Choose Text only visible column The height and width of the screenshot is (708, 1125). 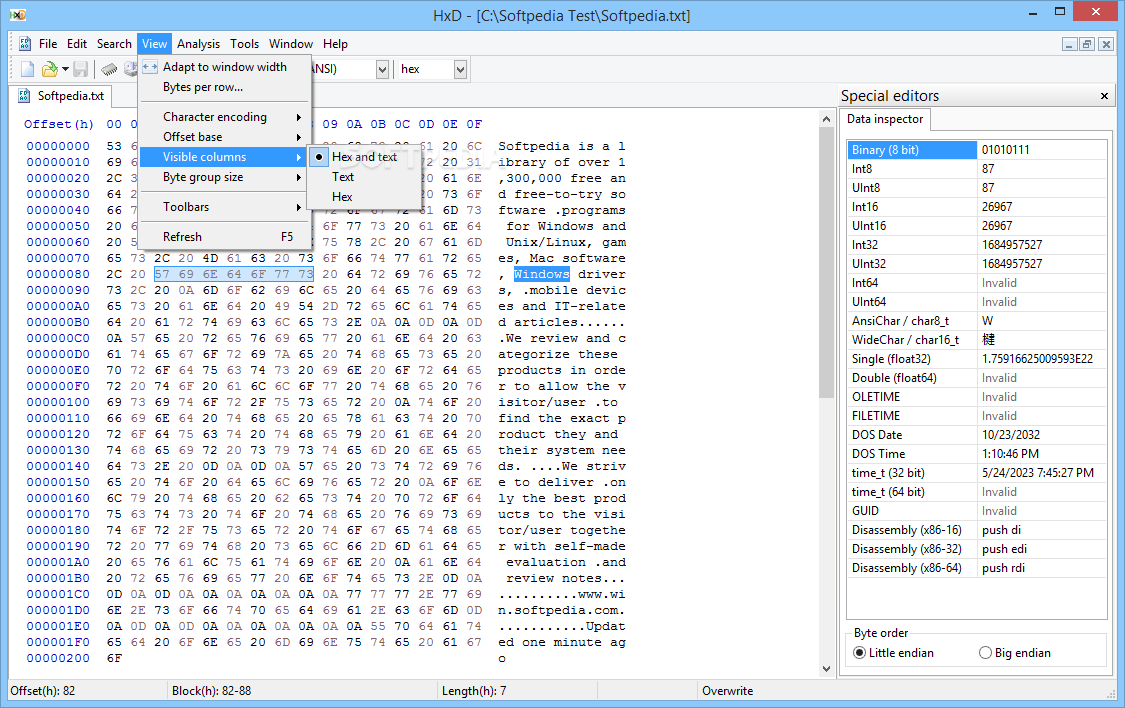(x=364, y=176)
